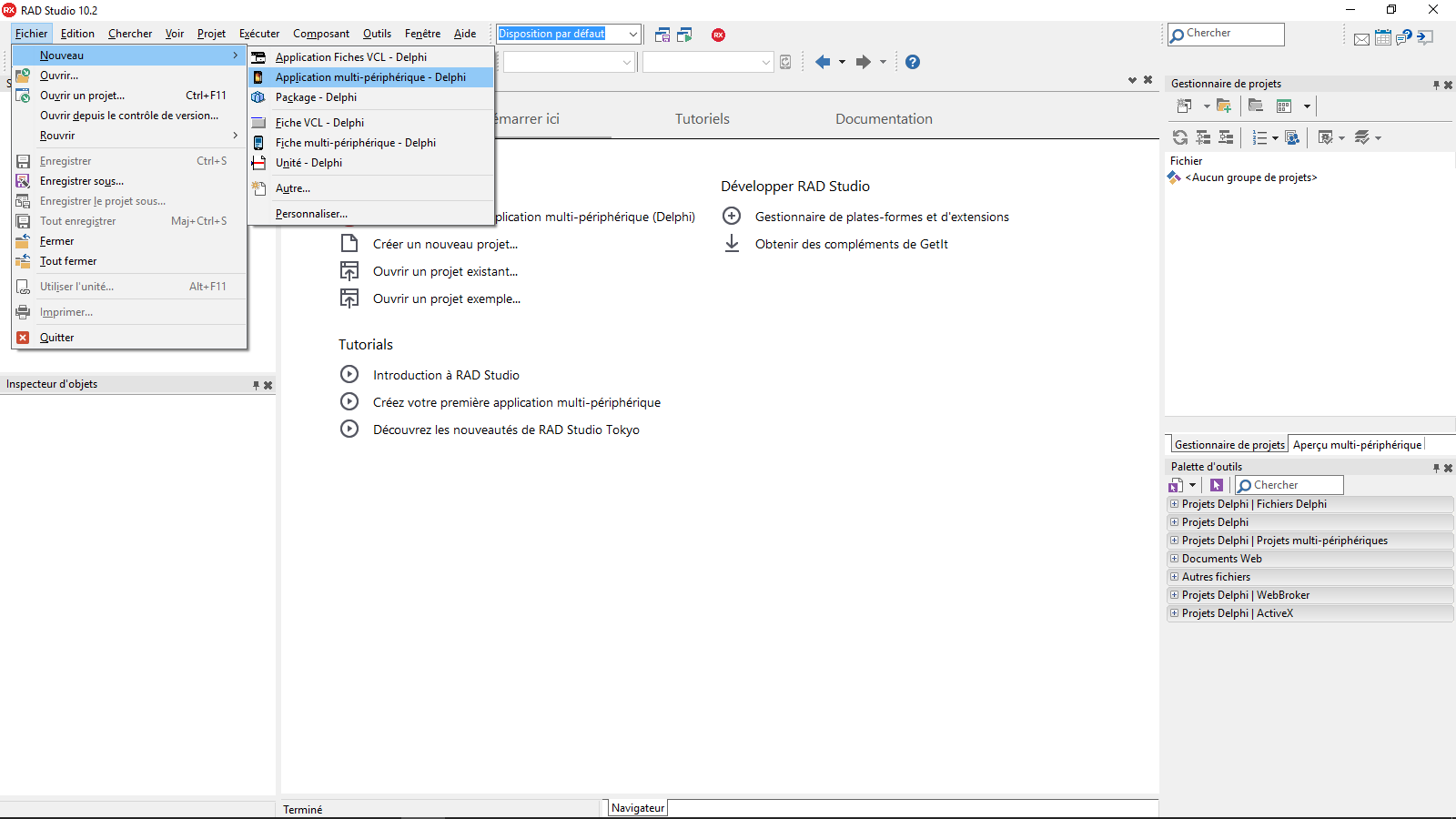1456x819 pixels.
Task: Open the Disposition par défaut dropdown
Action: 633,35
